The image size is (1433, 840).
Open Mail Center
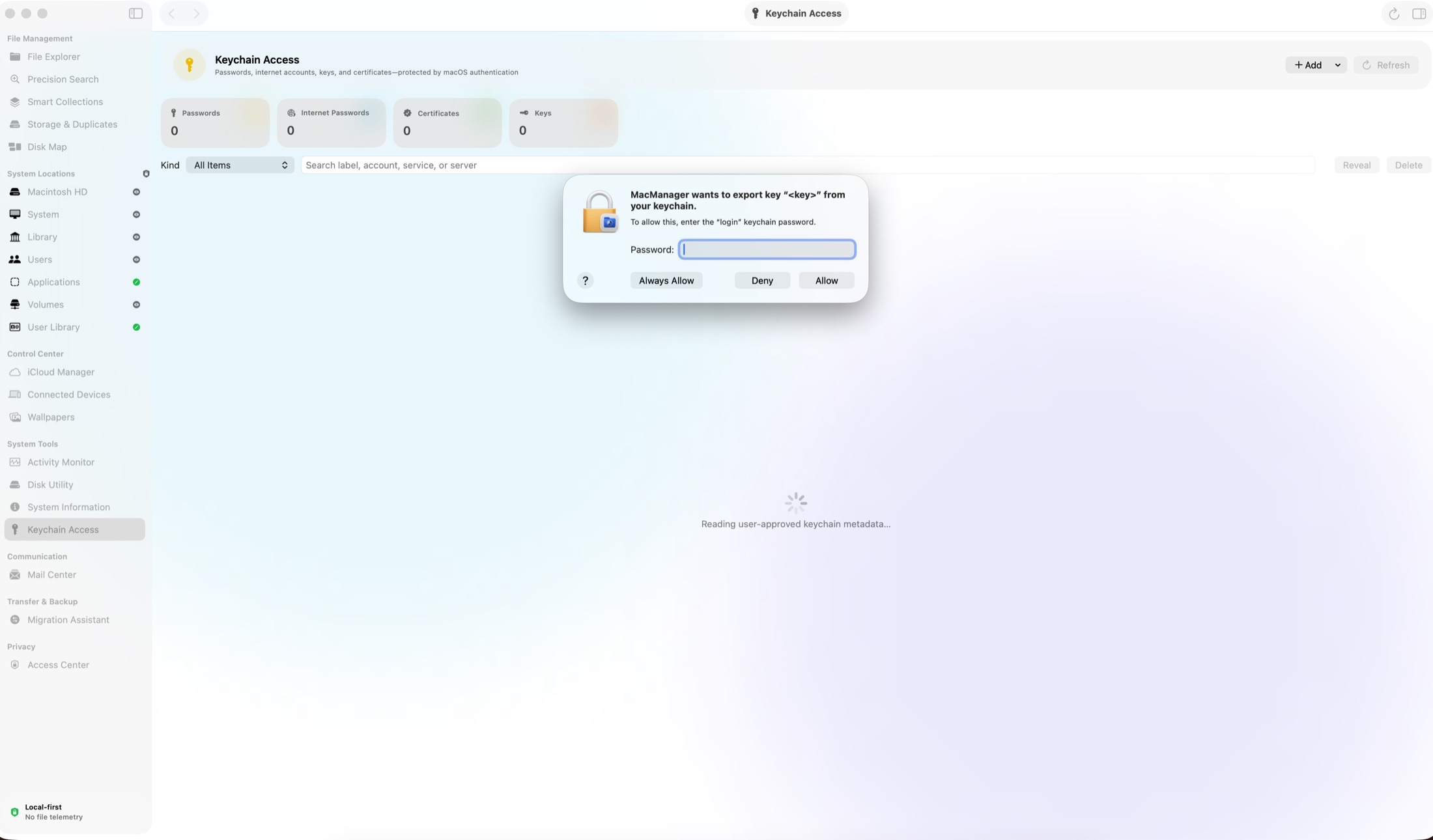pos(74,575)
